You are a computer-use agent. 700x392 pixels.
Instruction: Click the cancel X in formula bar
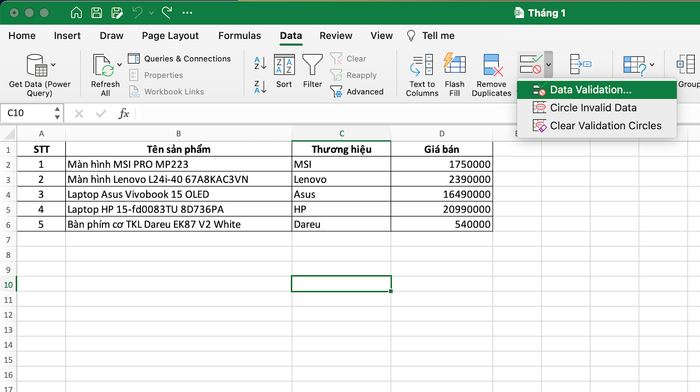point(79,113)
